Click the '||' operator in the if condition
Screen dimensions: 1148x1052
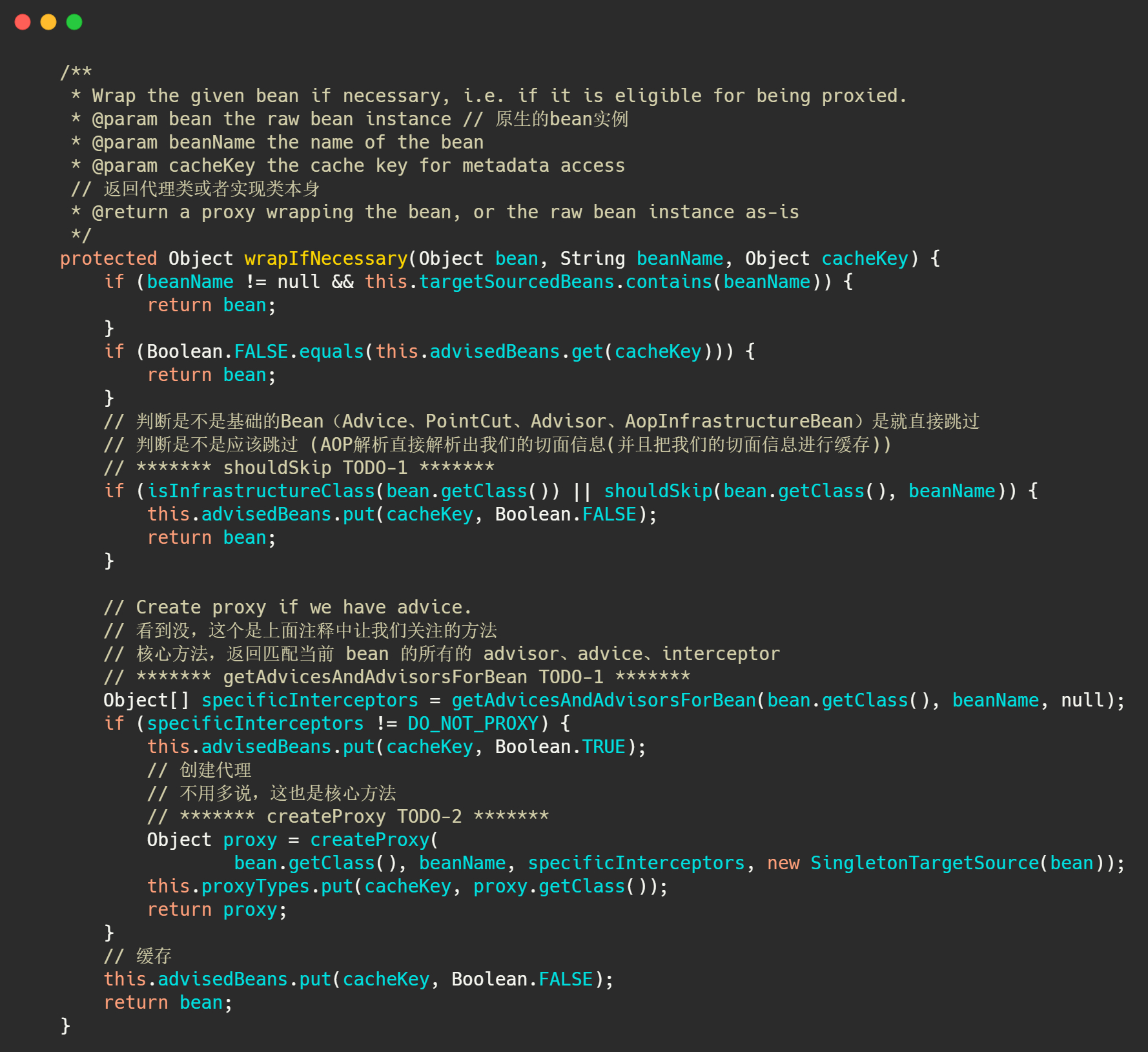(582, 491)
